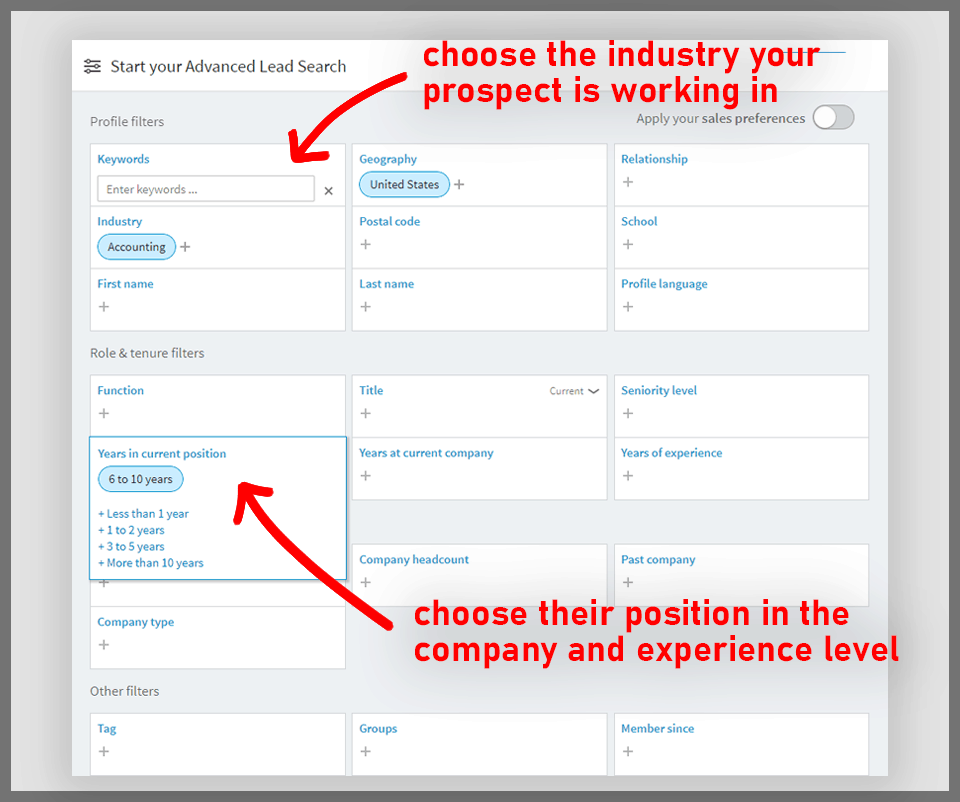960x802 pixels.
Task: Remove the United States geography tag
Action: 404,185
